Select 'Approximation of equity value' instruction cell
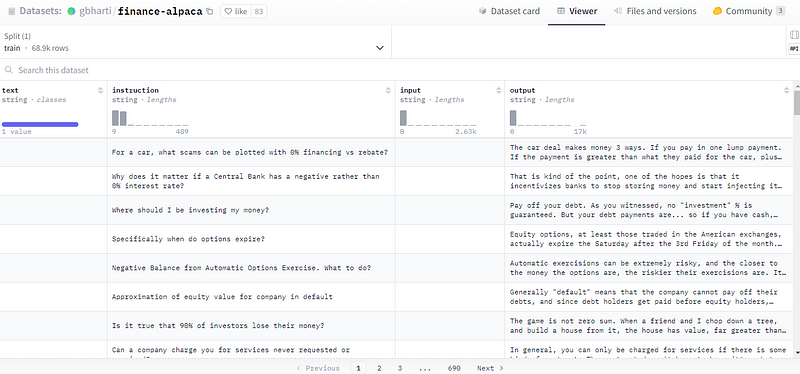800x374 pixels. click(251, 297)
